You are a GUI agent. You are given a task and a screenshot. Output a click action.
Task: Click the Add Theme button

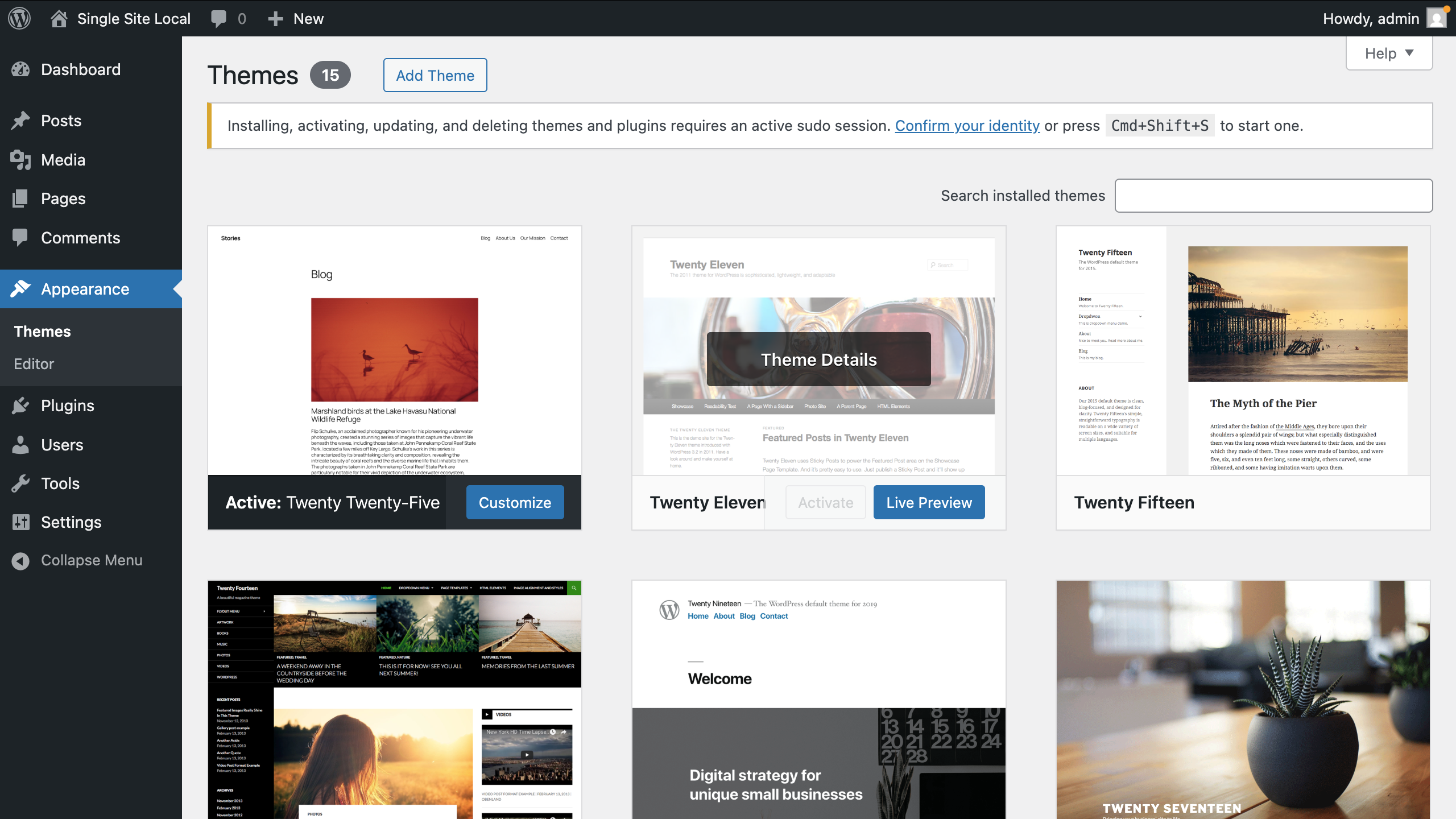(435, 75)
